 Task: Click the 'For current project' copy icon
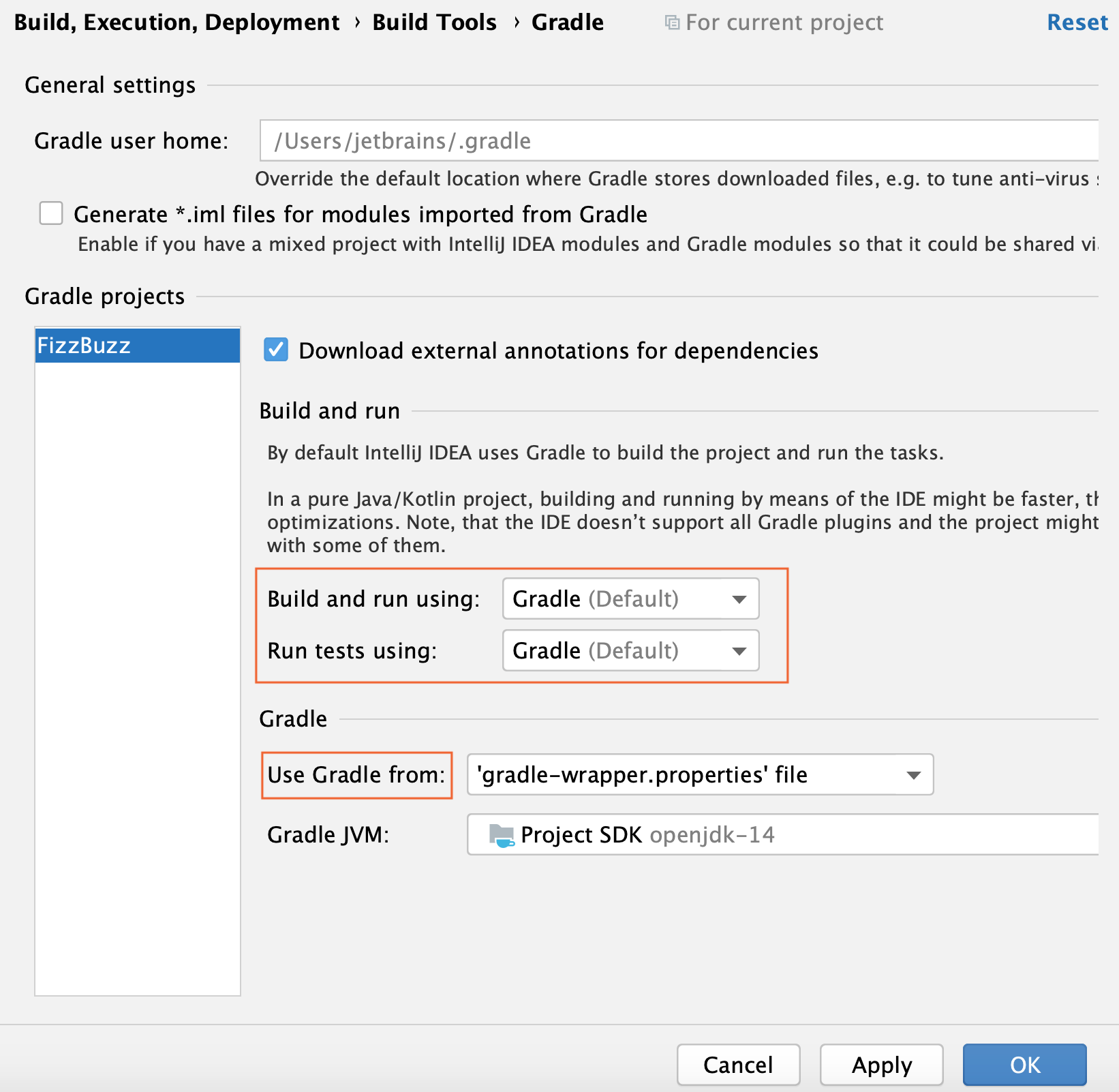point(672,23)
